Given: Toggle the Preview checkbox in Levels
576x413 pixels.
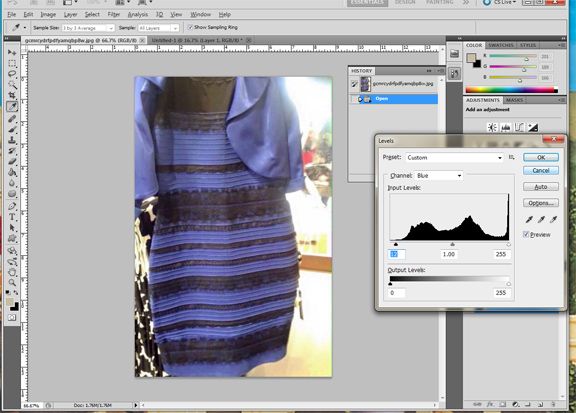Looking at the screenshot, I should 526,234.
